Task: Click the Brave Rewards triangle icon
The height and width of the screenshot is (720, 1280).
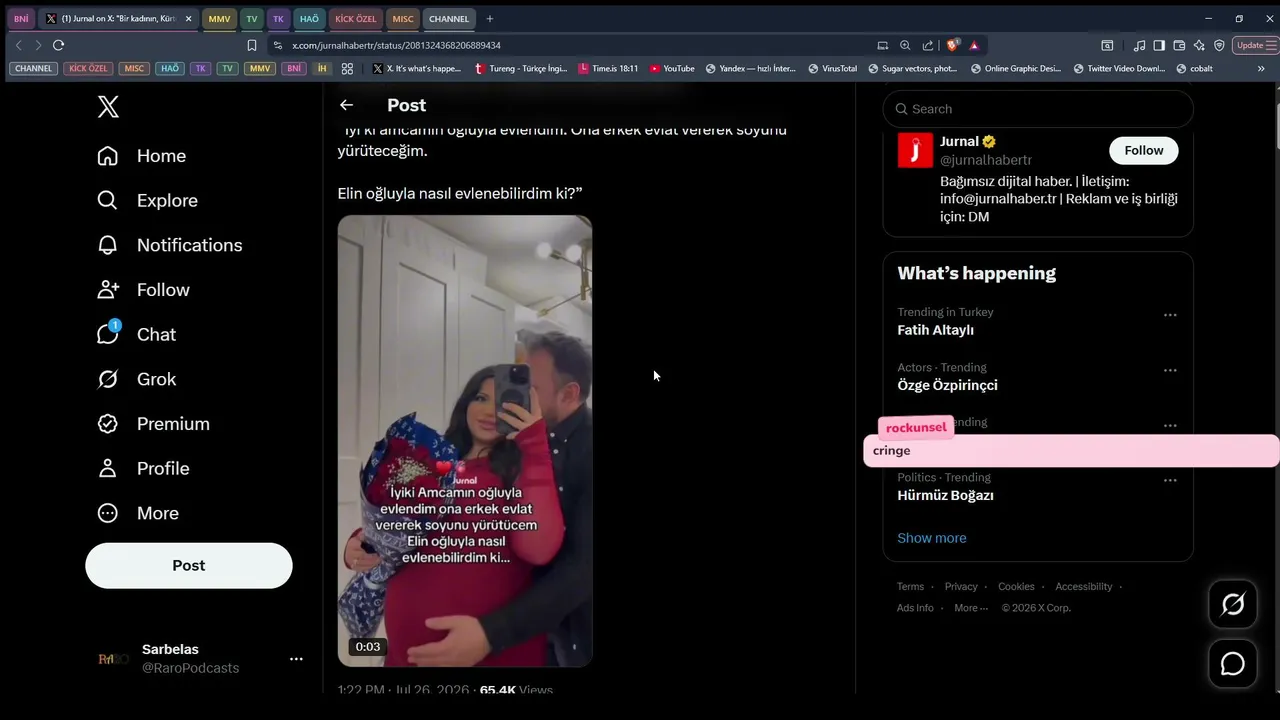Action: pyautogui.click(x=974, y=45)
